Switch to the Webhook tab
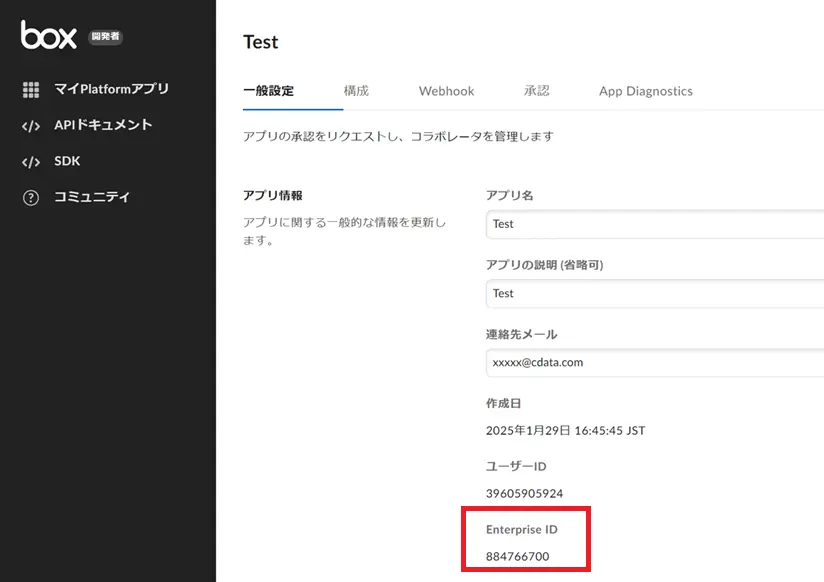This screenshot has height=582, width=824. click(447, 91)
